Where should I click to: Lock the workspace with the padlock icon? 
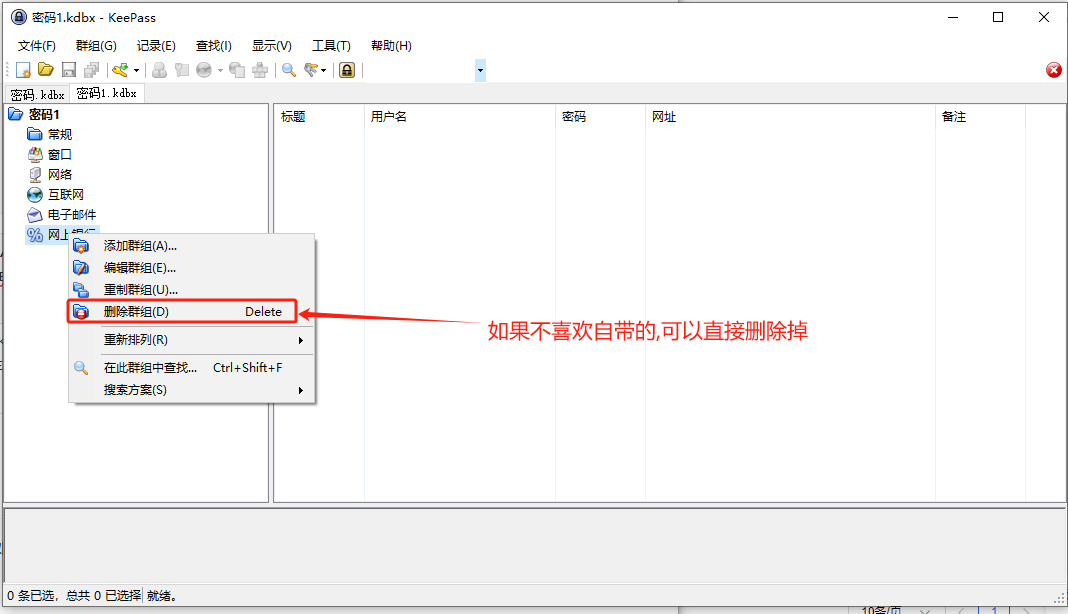(x=347, y=70)
